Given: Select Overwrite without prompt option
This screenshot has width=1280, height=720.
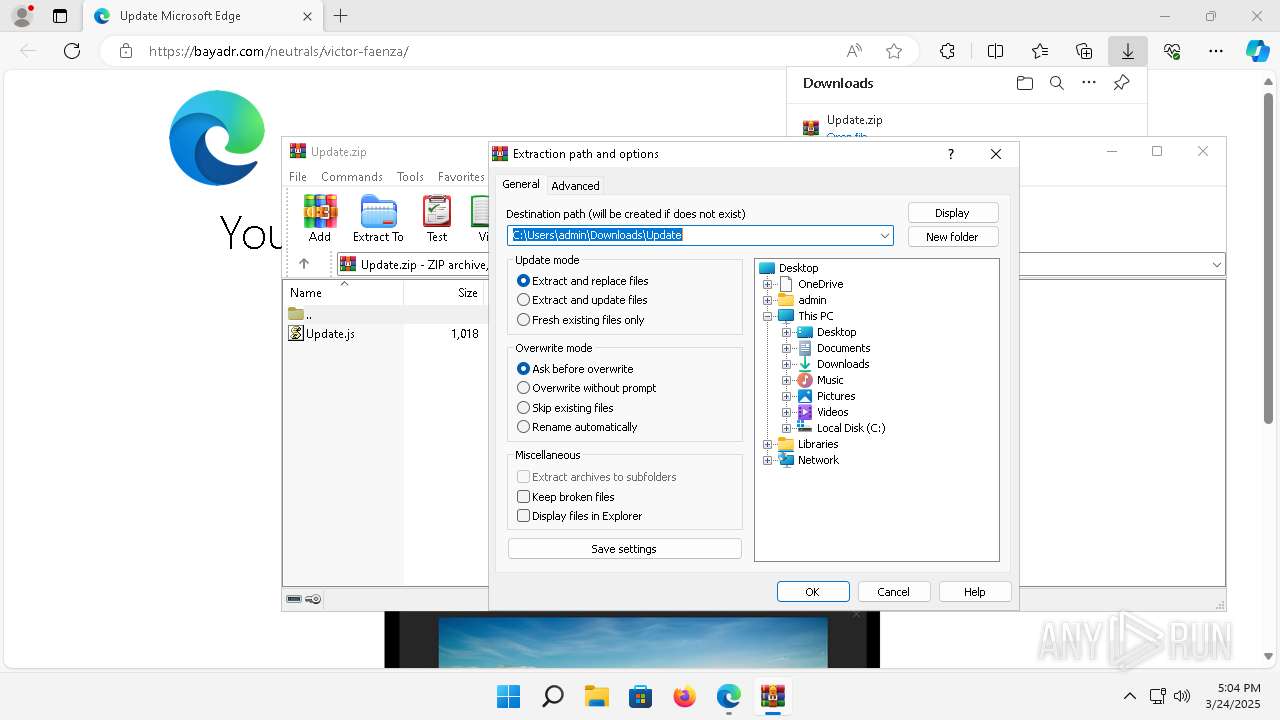Looking at the screenshot, I should click(x=587, y=388).
